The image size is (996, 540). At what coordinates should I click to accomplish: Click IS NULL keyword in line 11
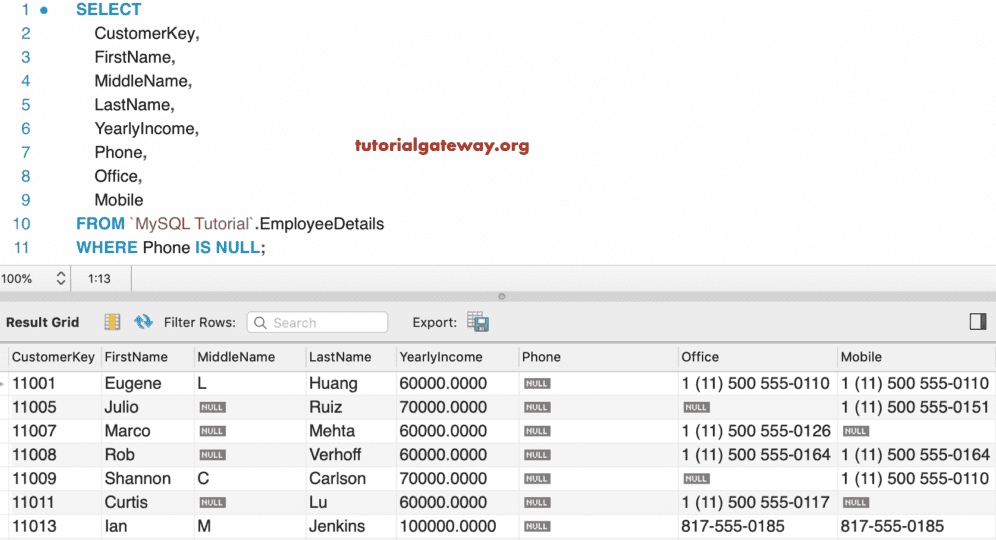pyautogui.click(x=227, y=248)
